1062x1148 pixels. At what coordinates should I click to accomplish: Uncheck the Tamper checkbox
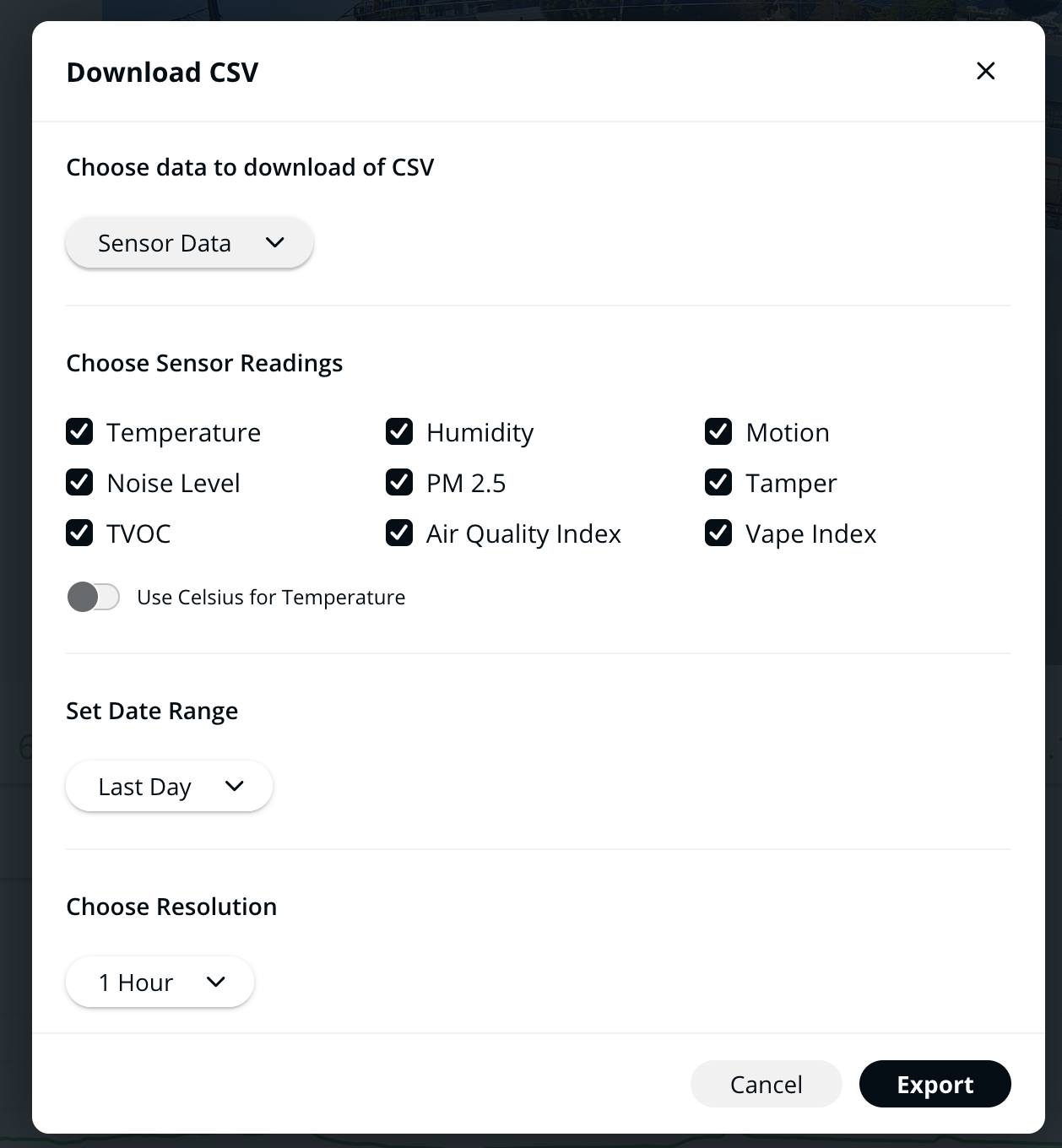tap(718, 482)
